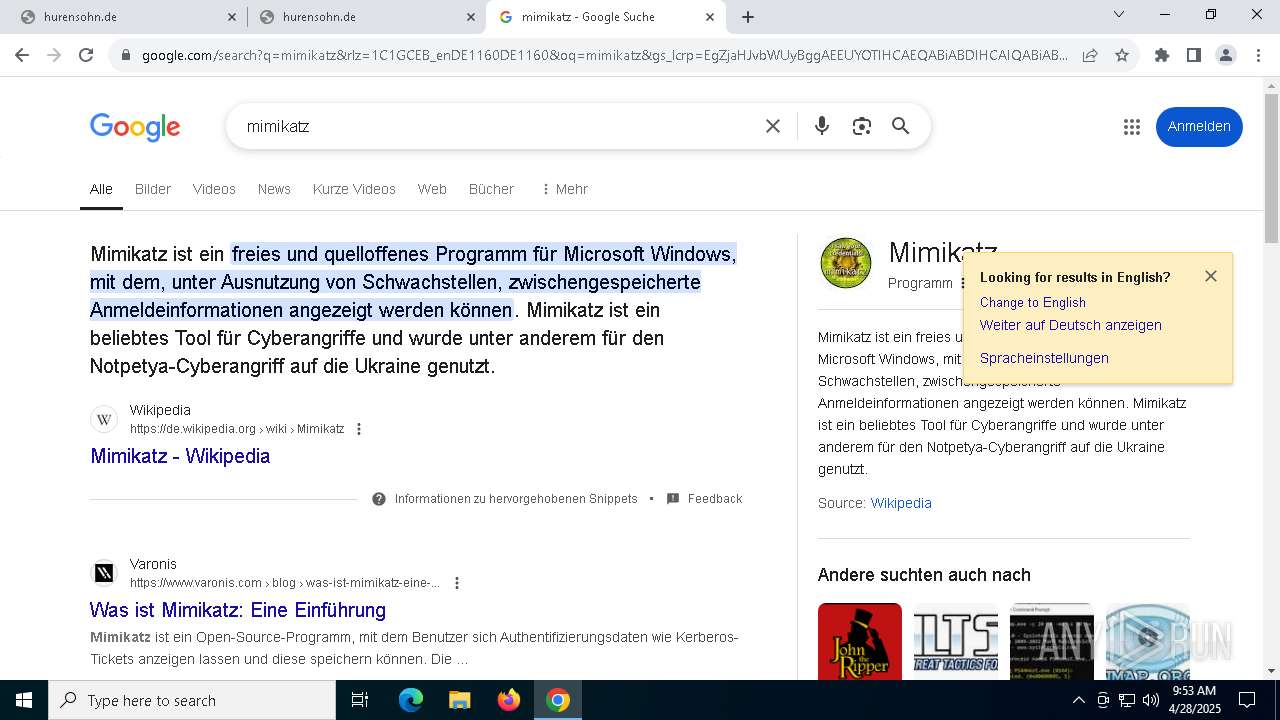
Task: Start voice search with microphone
Action: (x=822, y=126)
